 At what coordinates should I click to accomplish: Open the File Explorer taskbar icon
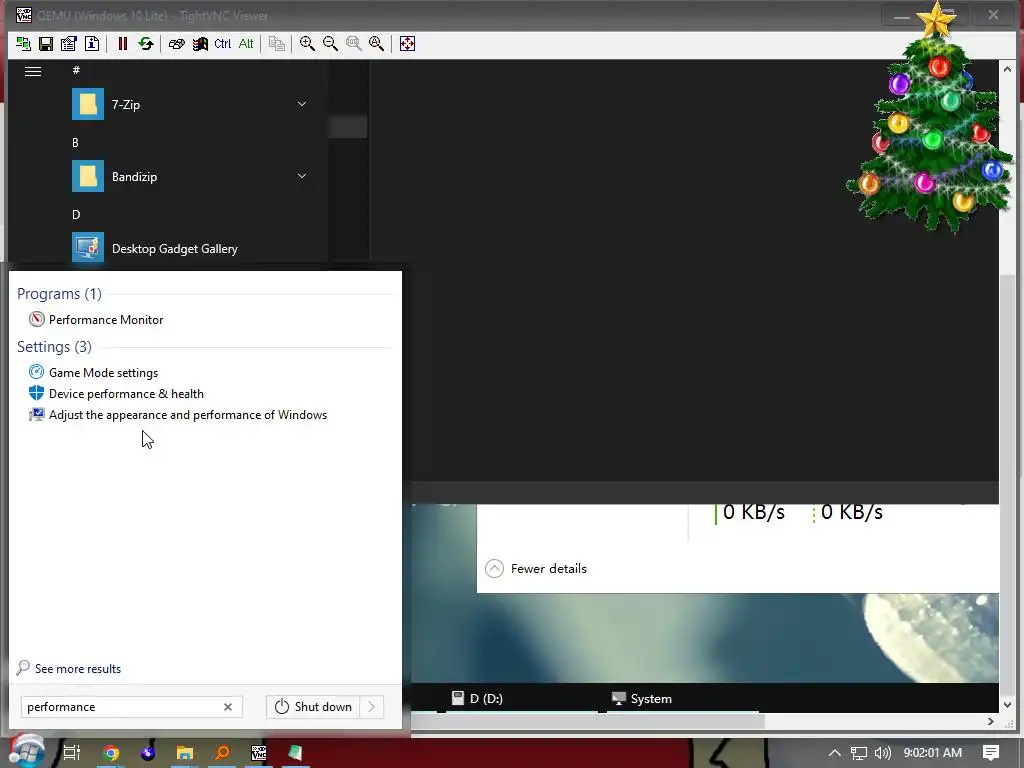185,753
